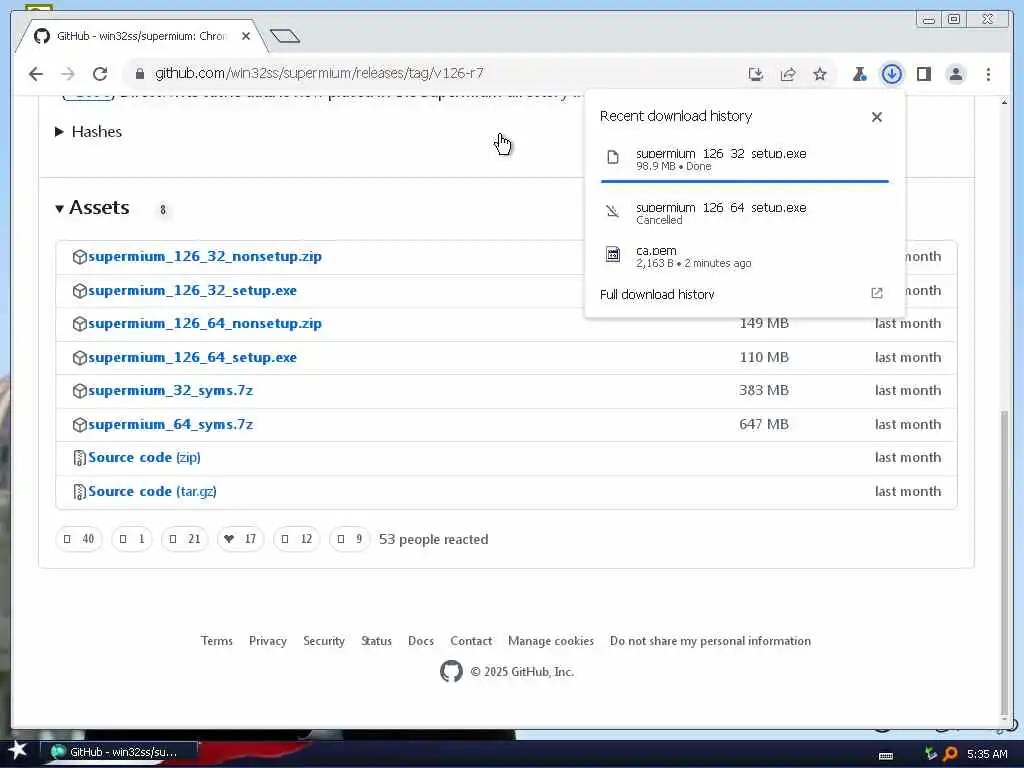Viewport: 1024px width, 768px height.
Task: Share this page using the share icon
Action: (x=788, y=74)
